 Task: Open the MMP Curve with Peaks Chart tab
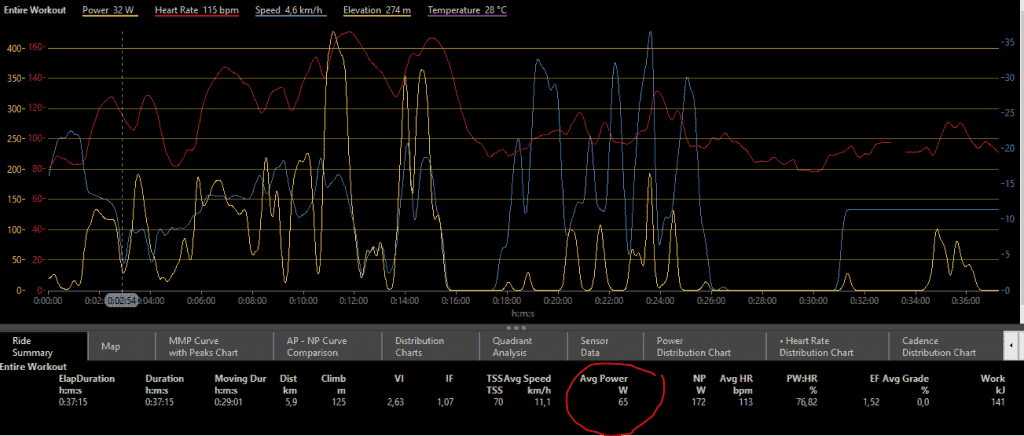tap(199, 346)
